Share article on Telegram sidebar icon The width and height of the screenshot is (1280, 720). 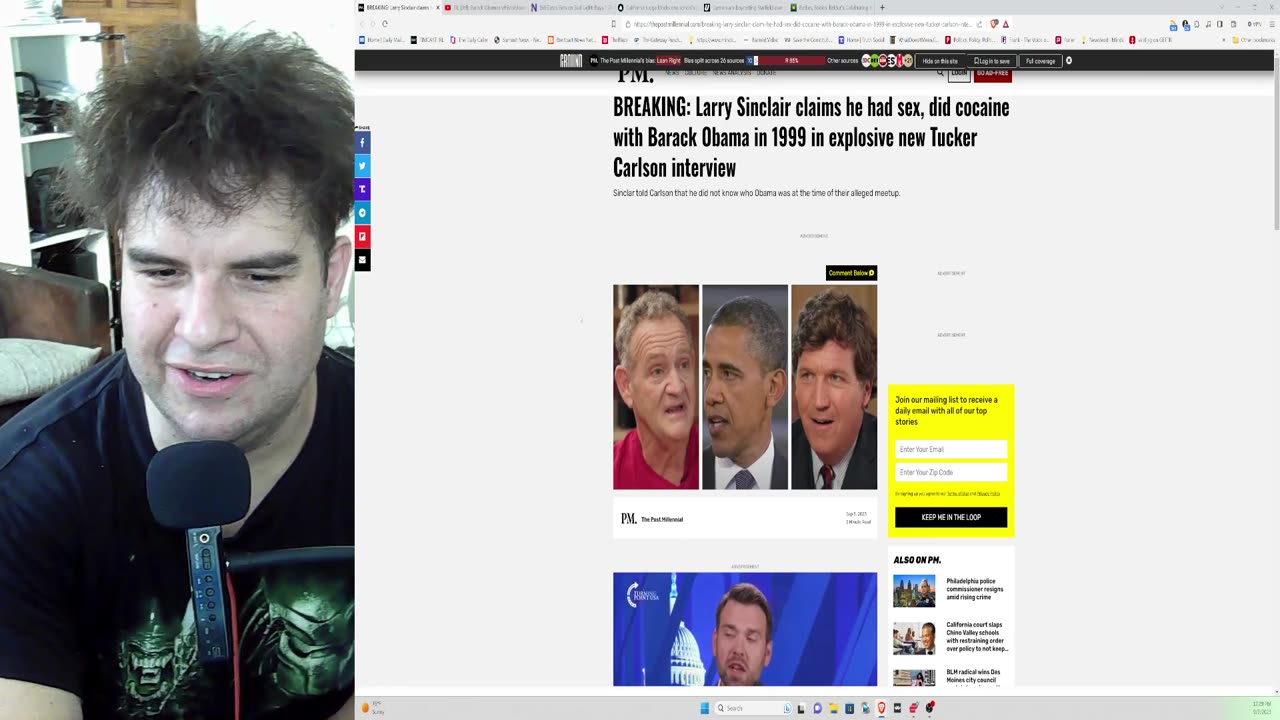(362, 212)
